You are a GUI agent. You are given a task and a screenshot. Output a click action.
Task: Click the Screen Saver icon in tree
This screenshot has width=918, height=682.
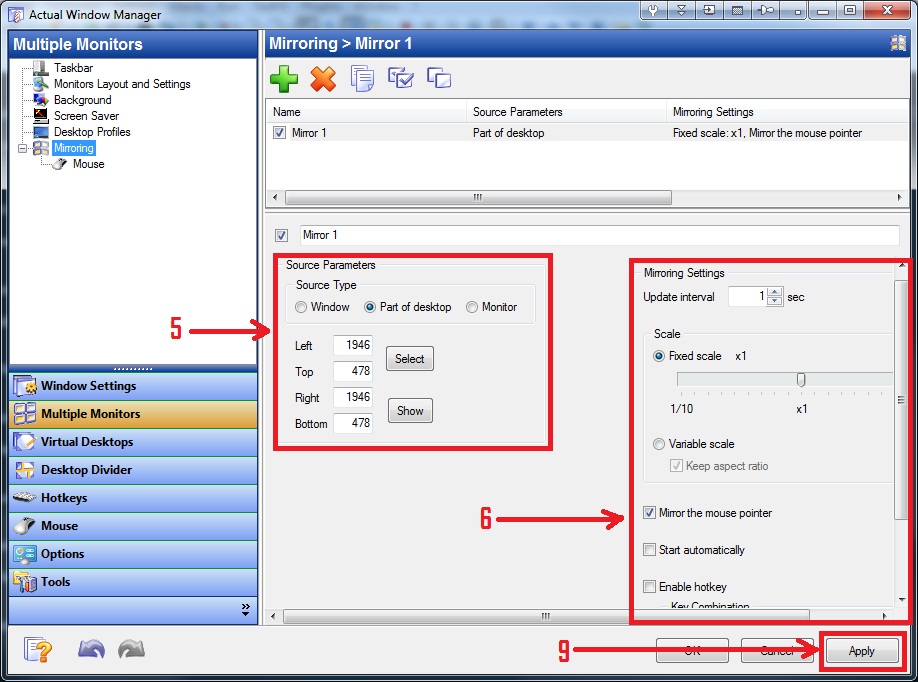(40, 116)
